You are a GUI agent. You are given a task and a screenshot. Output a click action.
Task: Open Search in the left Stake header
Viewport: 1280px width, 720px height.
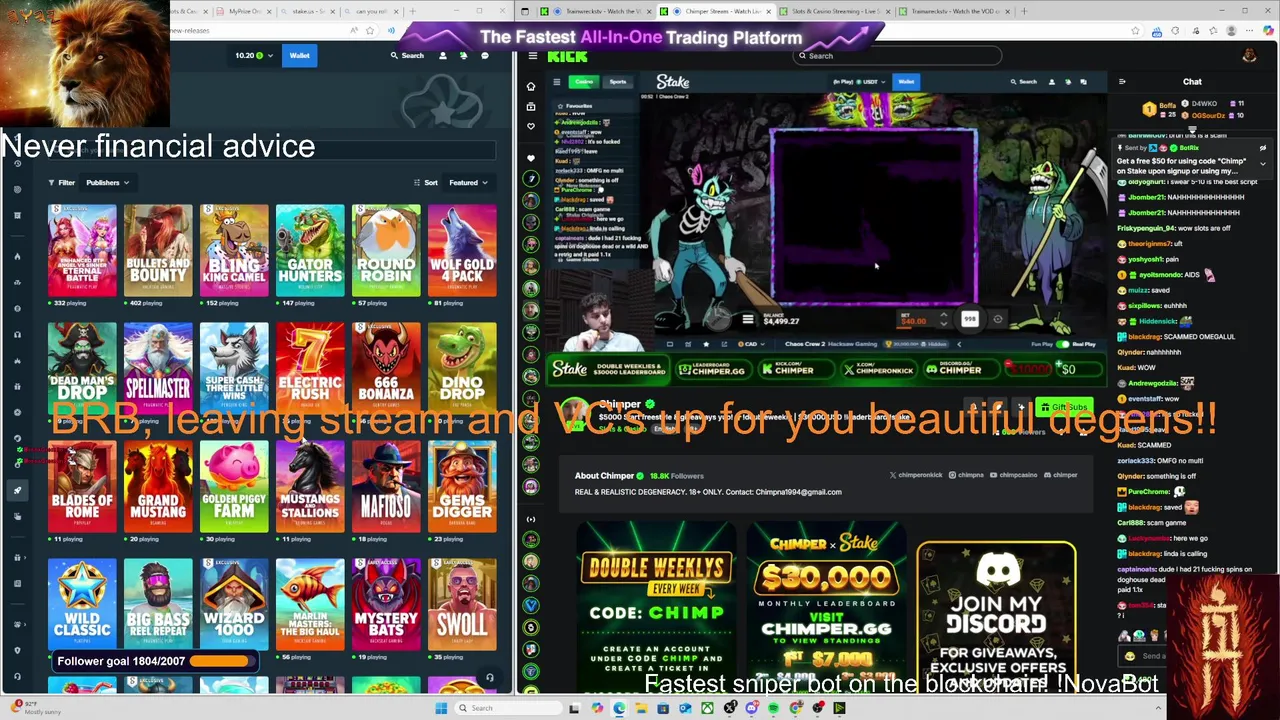tap(407, 55)
